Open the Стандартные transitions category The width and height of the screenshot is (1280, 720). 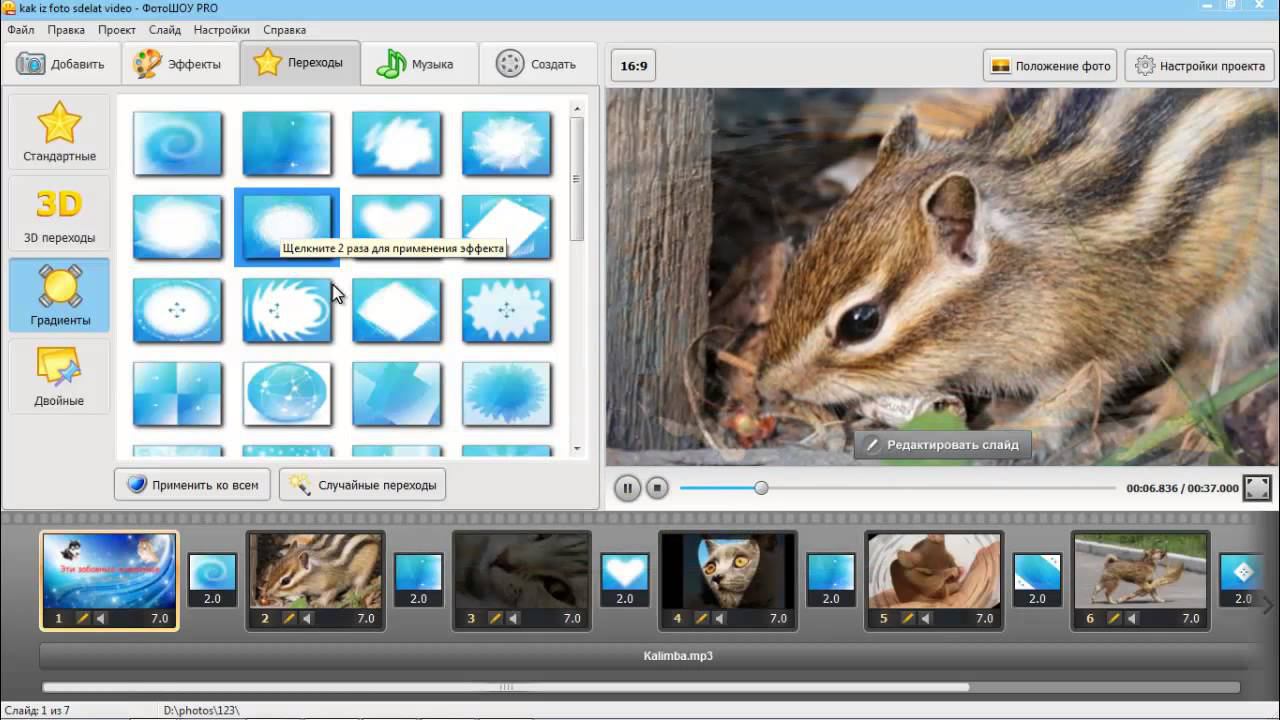[x=59, y=132]
